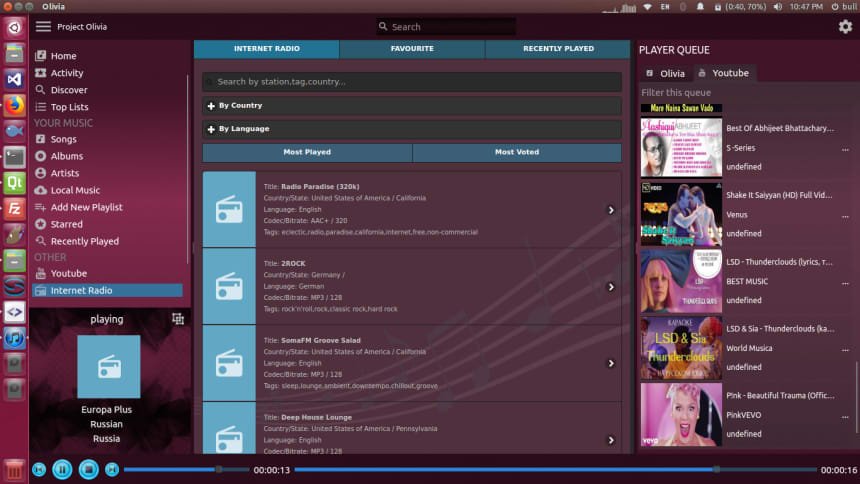Open FileZilla from the dock
Viewport: 860px width, 484px height.
tap(14, 209)
